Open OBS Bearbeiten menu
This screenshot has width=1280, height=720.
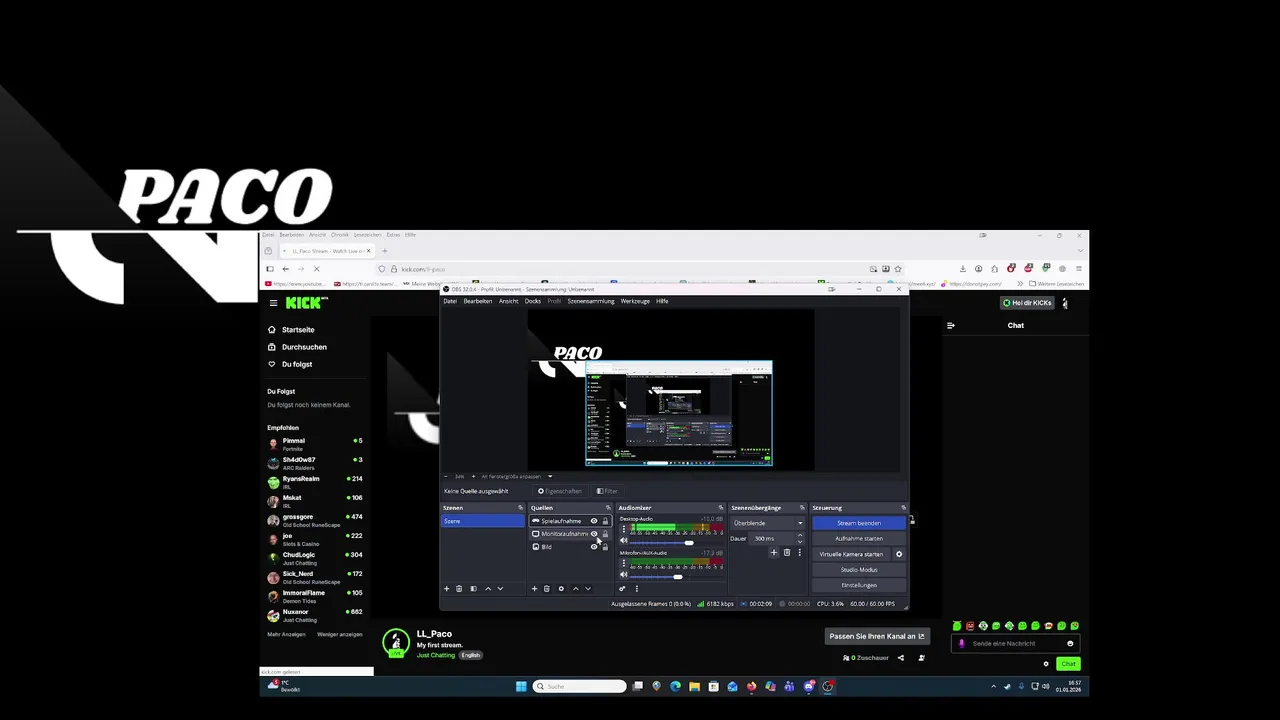pos(478,301)
